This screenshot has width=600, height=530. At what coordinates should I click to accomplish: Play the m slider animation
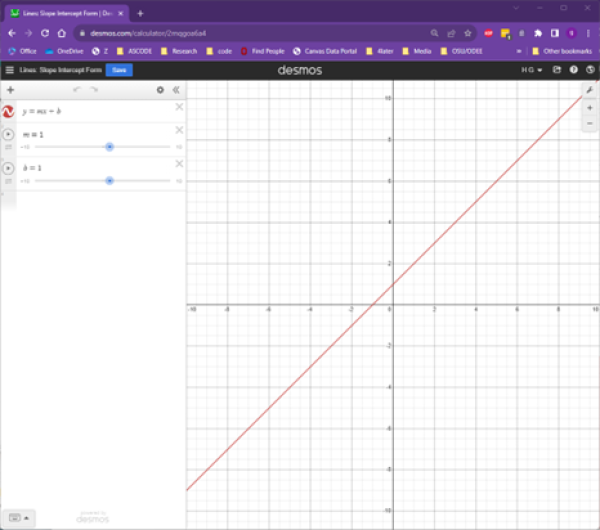(8, 134)
